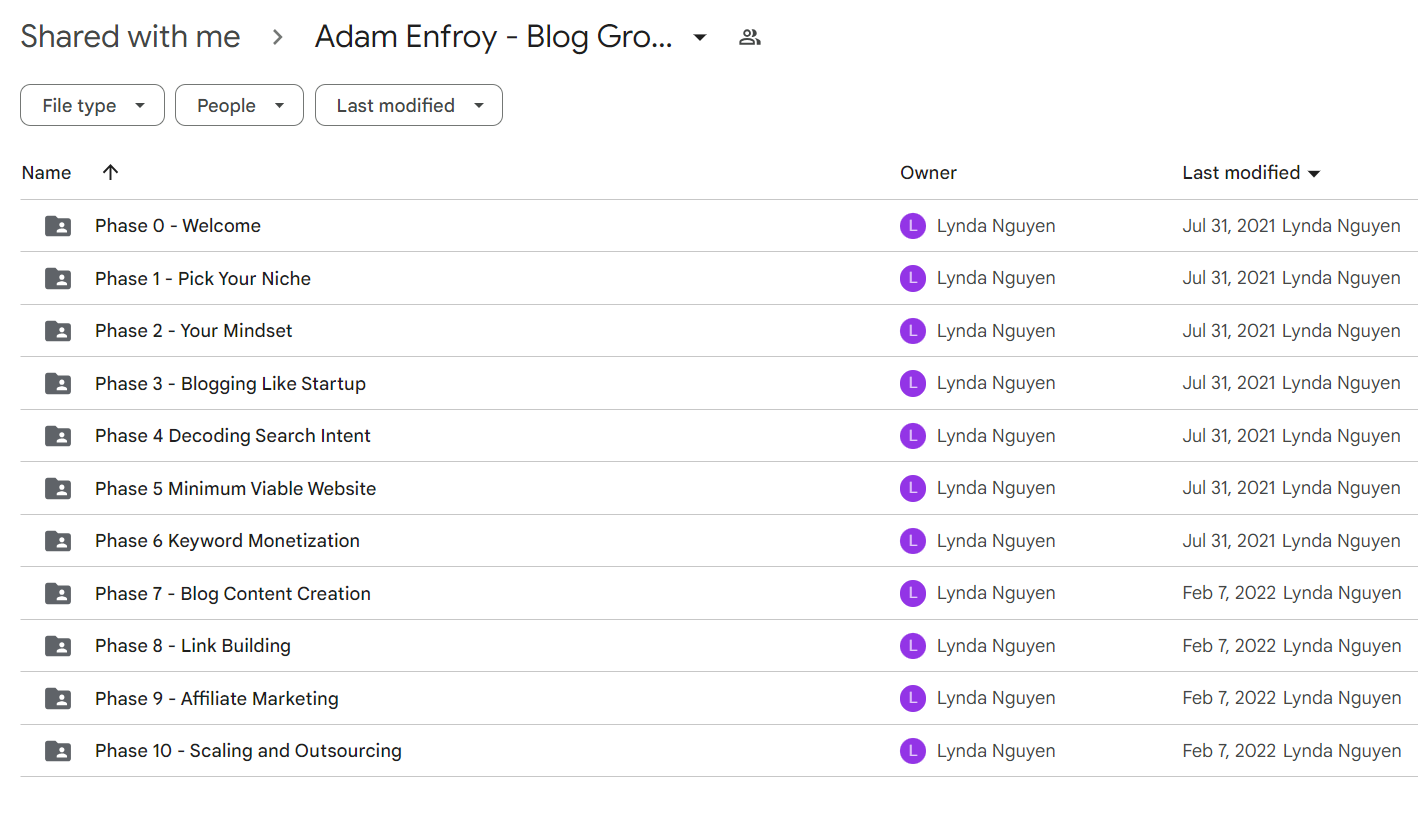This screenshot has width=1418, height=819.
Task: Click the sort direction arrow beside Name
Action: (111, 172)
